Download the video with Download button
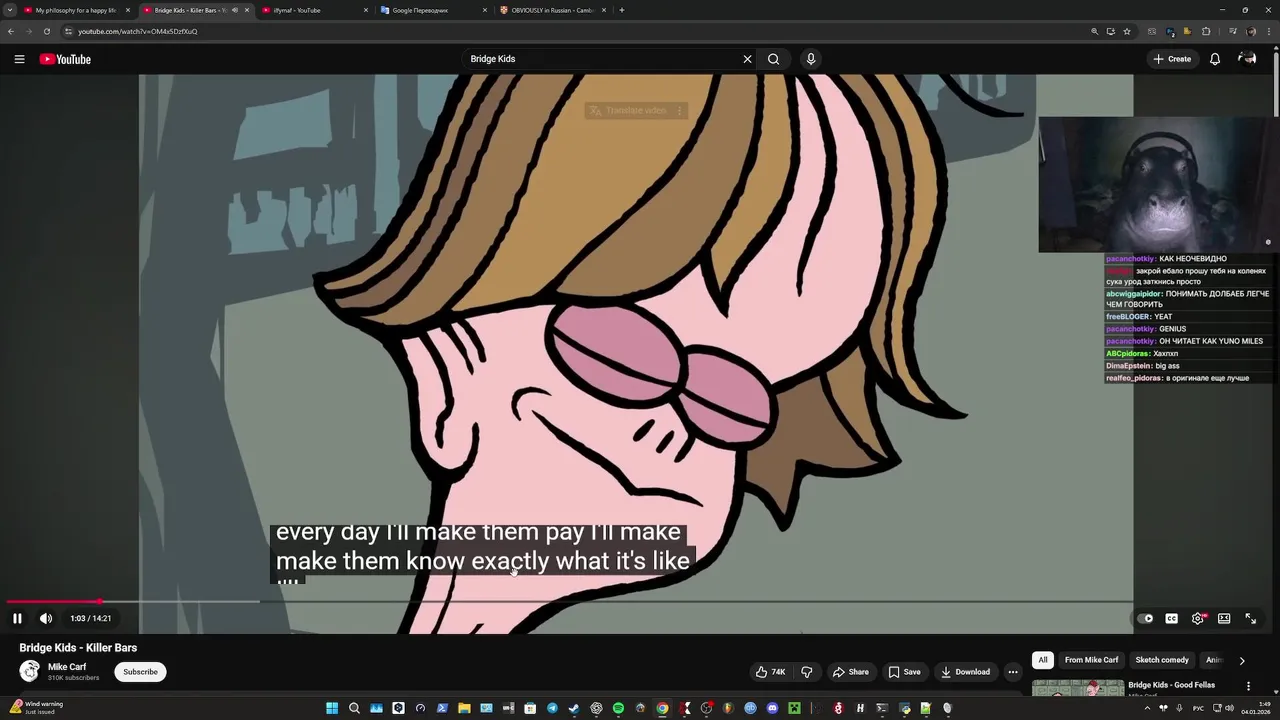 965,672
